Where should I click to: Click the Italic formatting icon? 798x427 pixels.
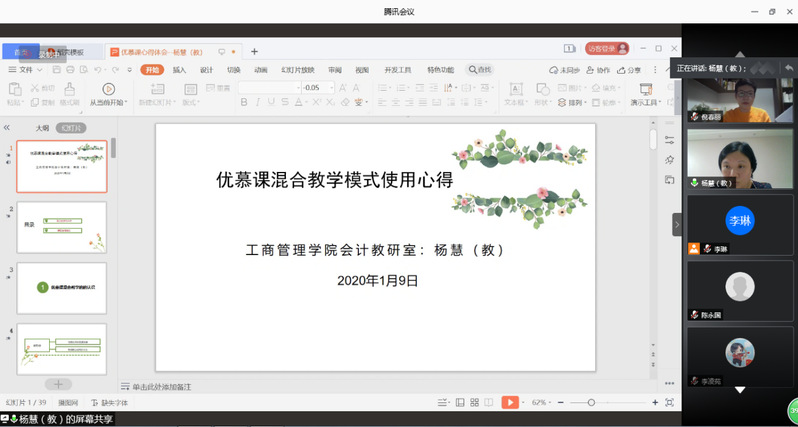coord(257,102)
